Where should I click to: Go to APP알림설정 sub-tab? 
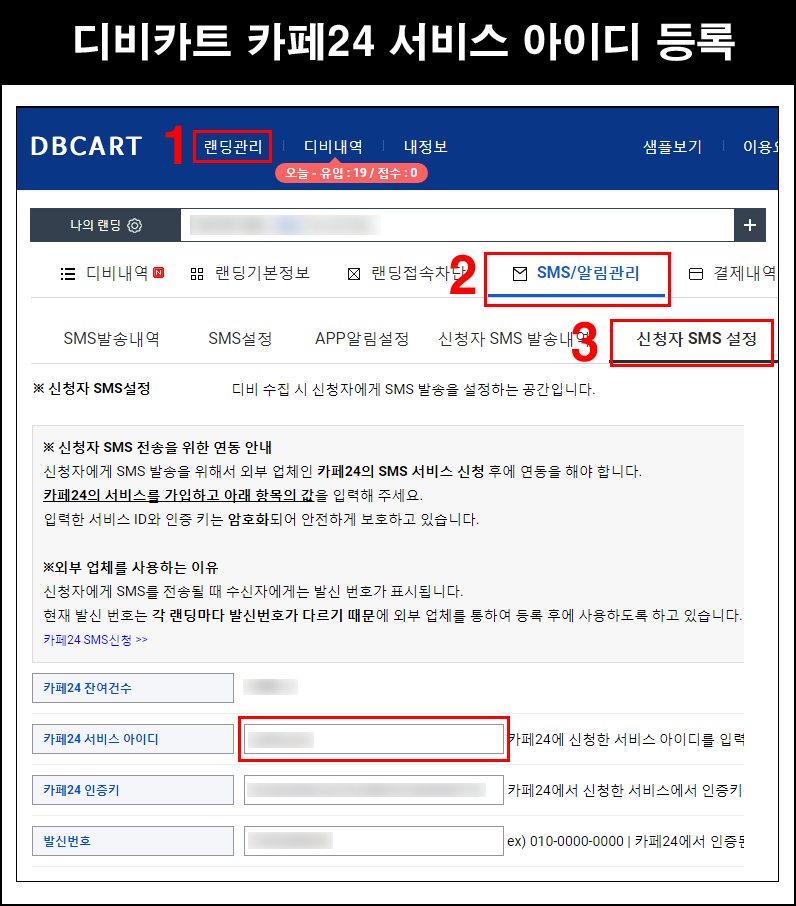pos(361,339)
